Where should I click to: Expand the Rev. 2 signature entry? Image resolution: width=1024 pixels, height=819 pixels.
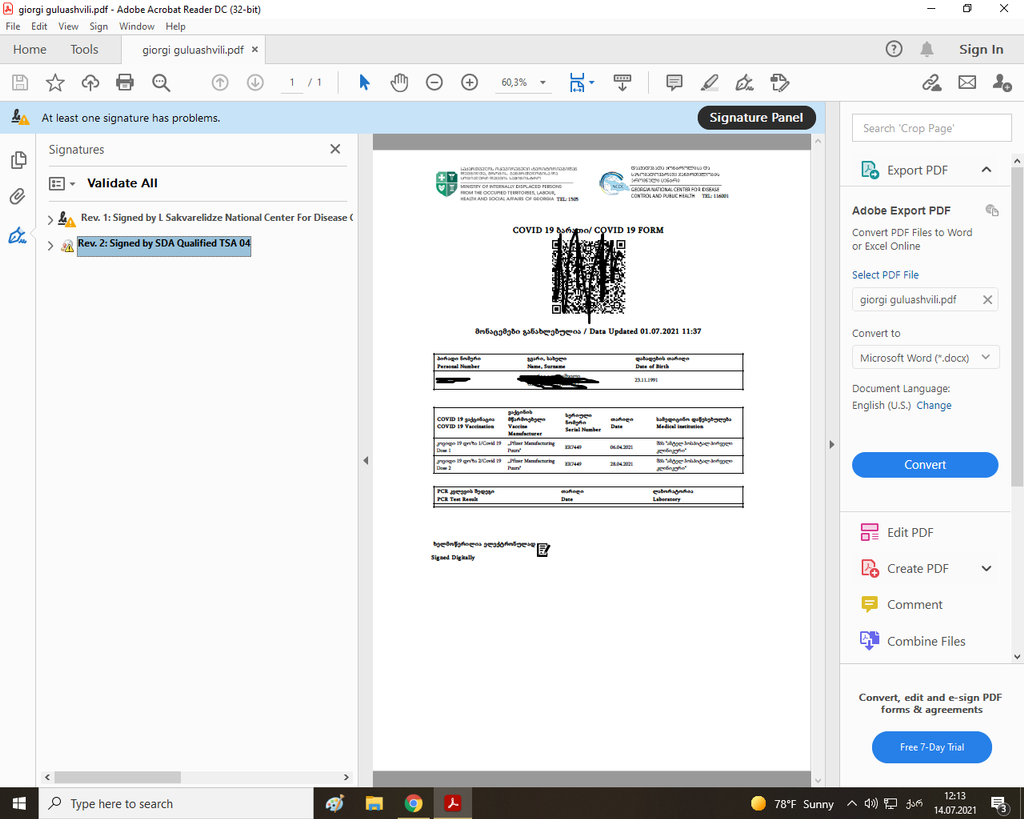pos(50,246)
